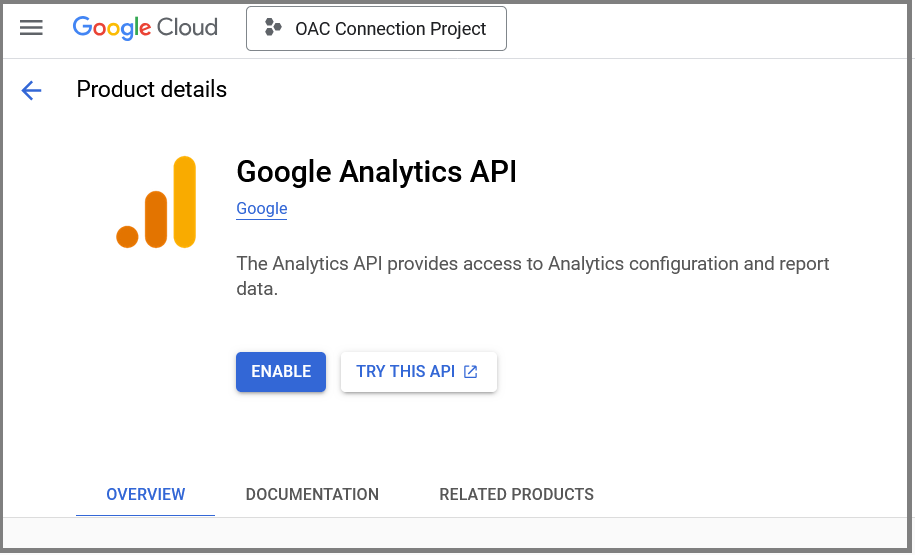Enable the Google Analytics API
Screen dimensions: 915x555
click(x=281, y=372)
